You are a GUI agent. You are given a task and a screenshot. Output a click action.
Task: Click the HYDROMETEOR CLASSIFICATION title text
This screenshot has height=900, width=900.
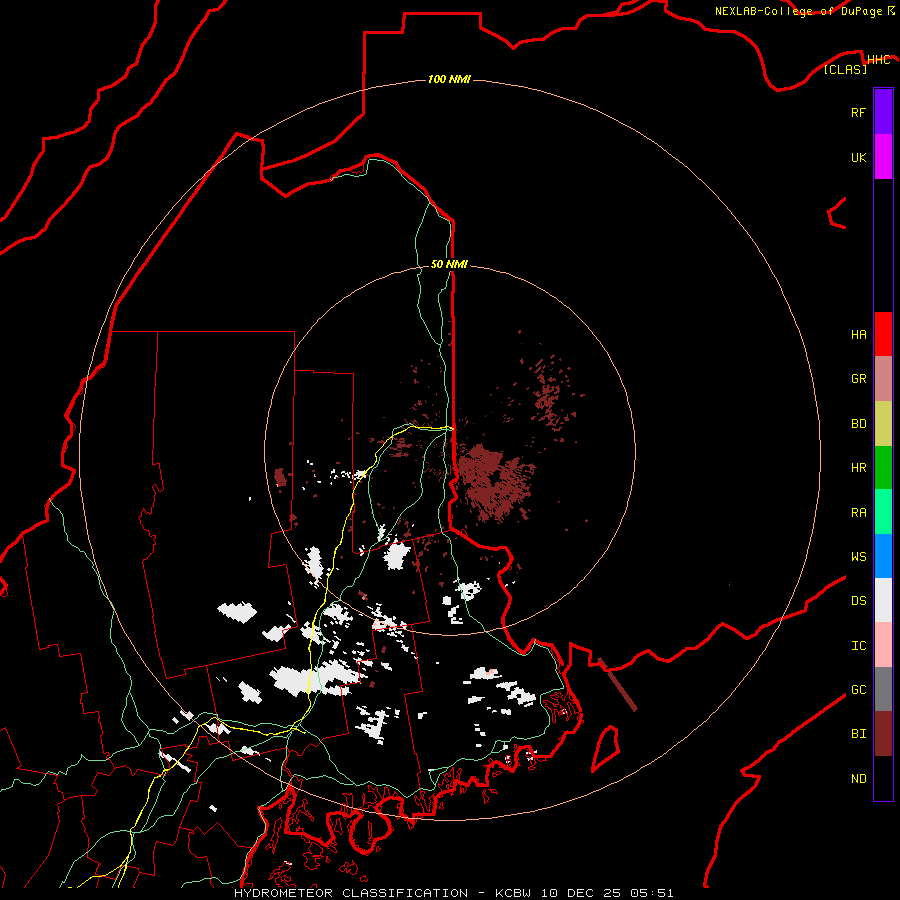[x=351, y=893]
